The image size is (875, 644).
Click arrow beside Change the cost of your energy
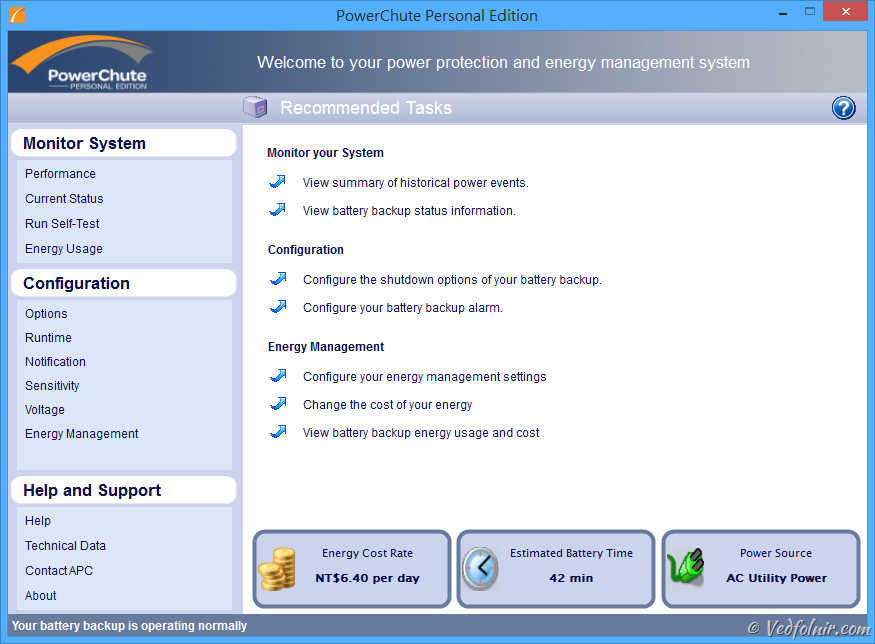pos(278,403)
